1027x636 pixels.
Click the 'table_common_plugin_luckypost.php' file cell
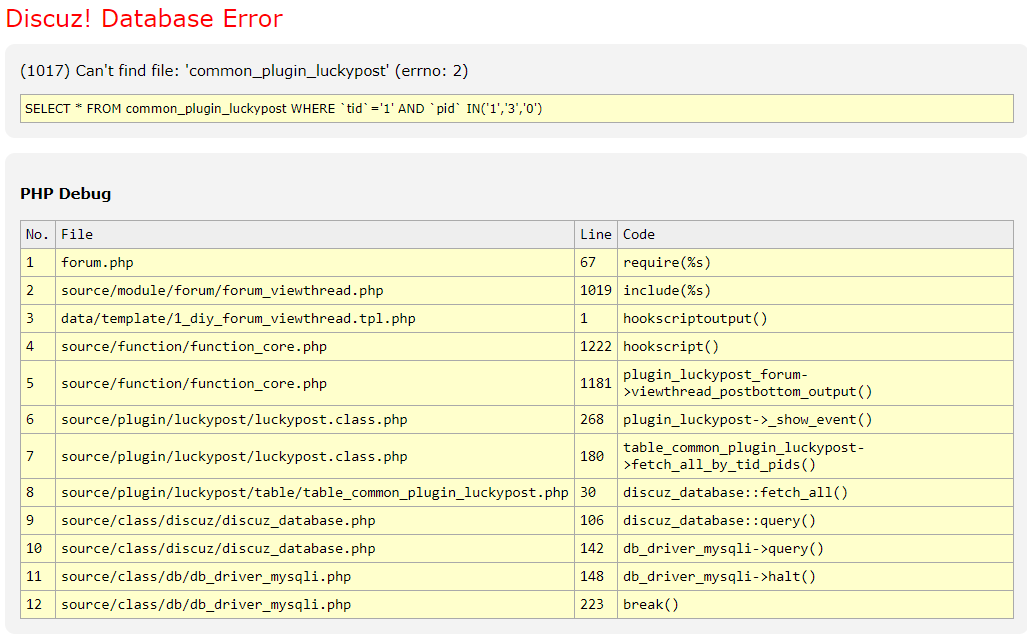tap(315, 493)
